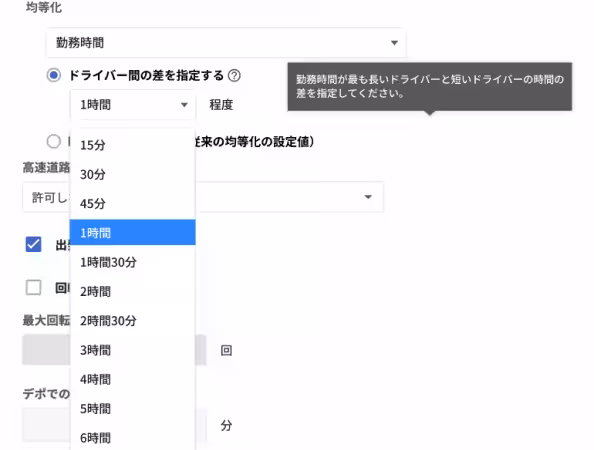
Task: Choose 4時間 option
Action: (x=133, y=379)
